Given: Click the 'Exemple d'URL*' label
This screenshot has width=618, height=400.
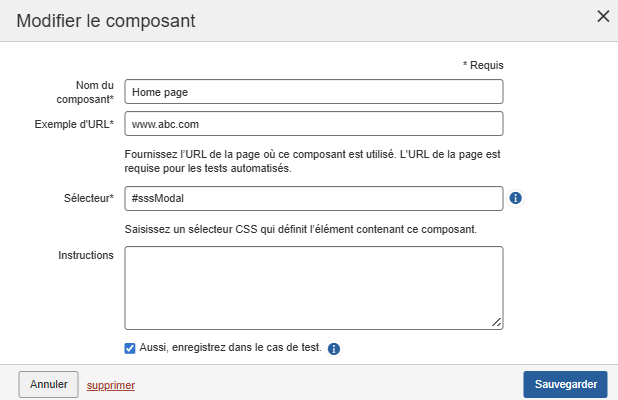Looking at the screenshot, I should tap(75, 123).
